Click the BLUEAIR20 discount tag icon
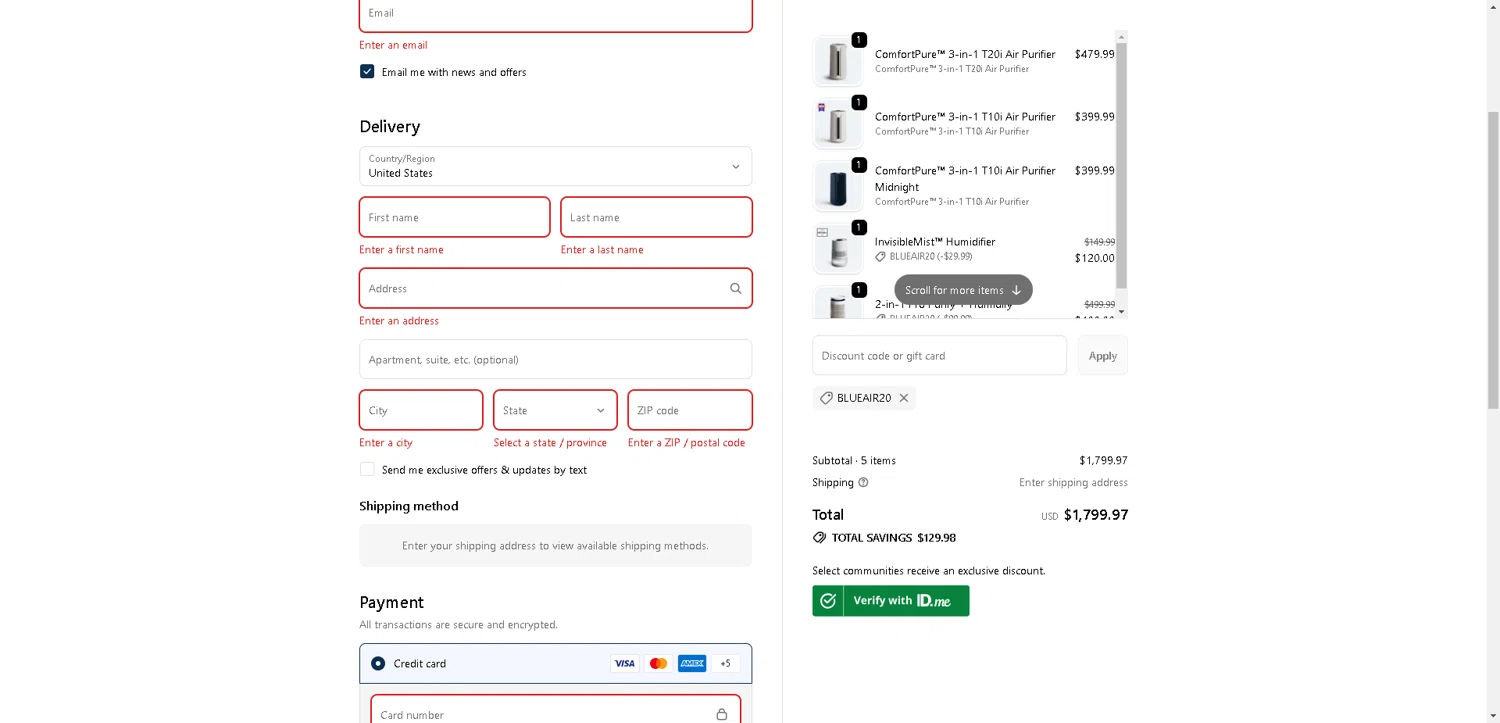The width and height of the screenshot is (1500, 723). coord(826,398)
